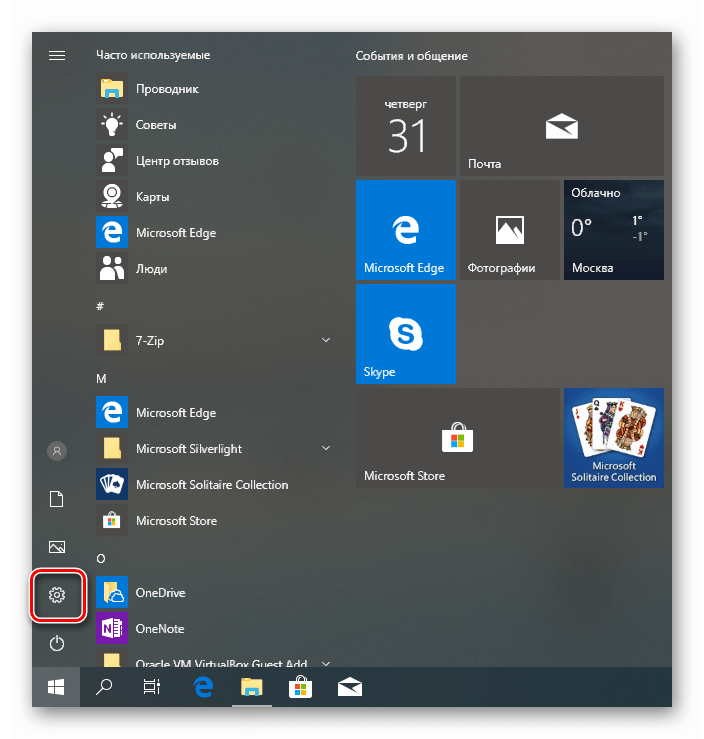Open the hamburger menu at top of Start
704x739 pixels.
(57, 56)
